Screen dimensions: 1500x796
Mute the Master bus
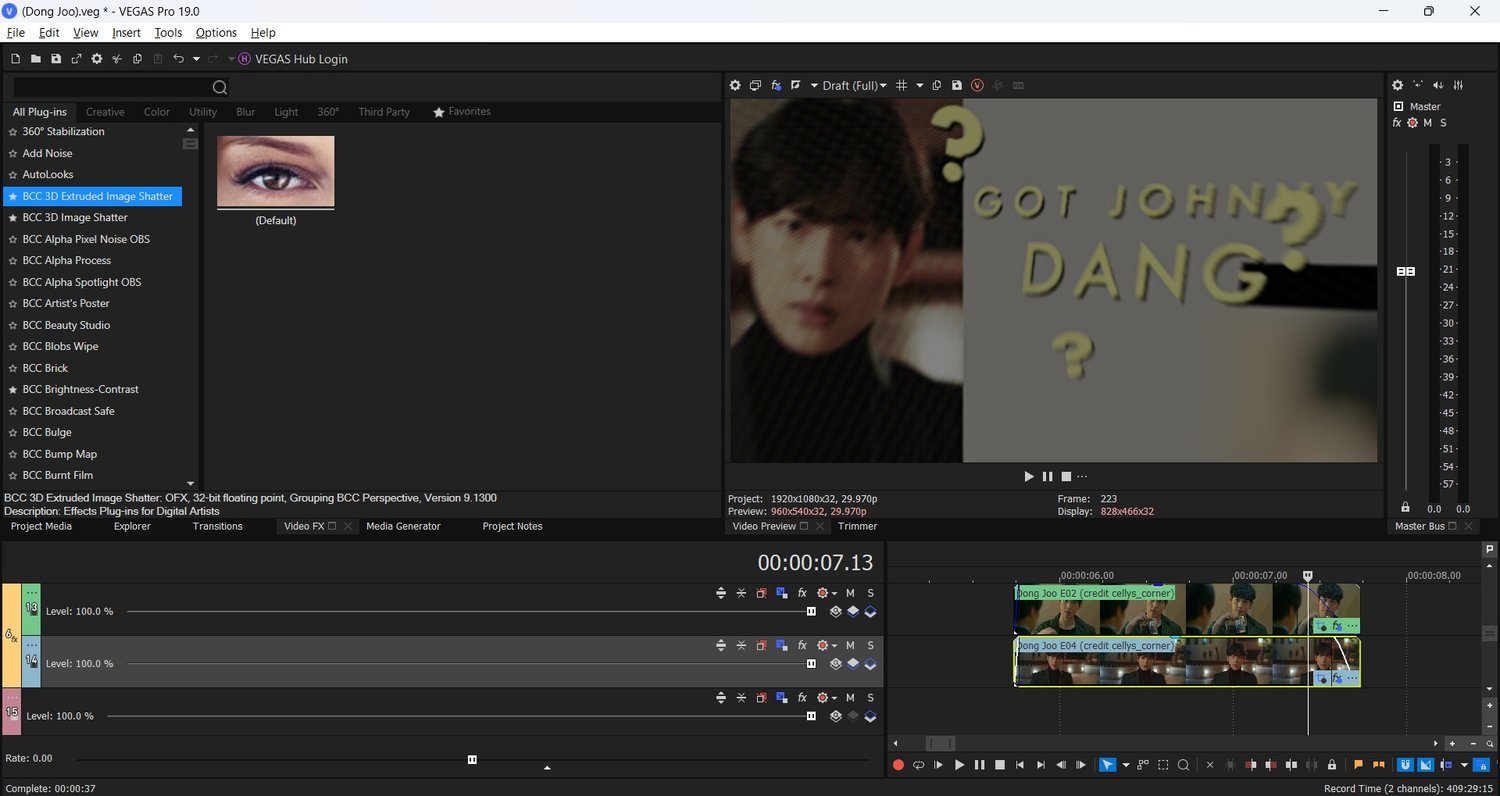point(1428,123)
